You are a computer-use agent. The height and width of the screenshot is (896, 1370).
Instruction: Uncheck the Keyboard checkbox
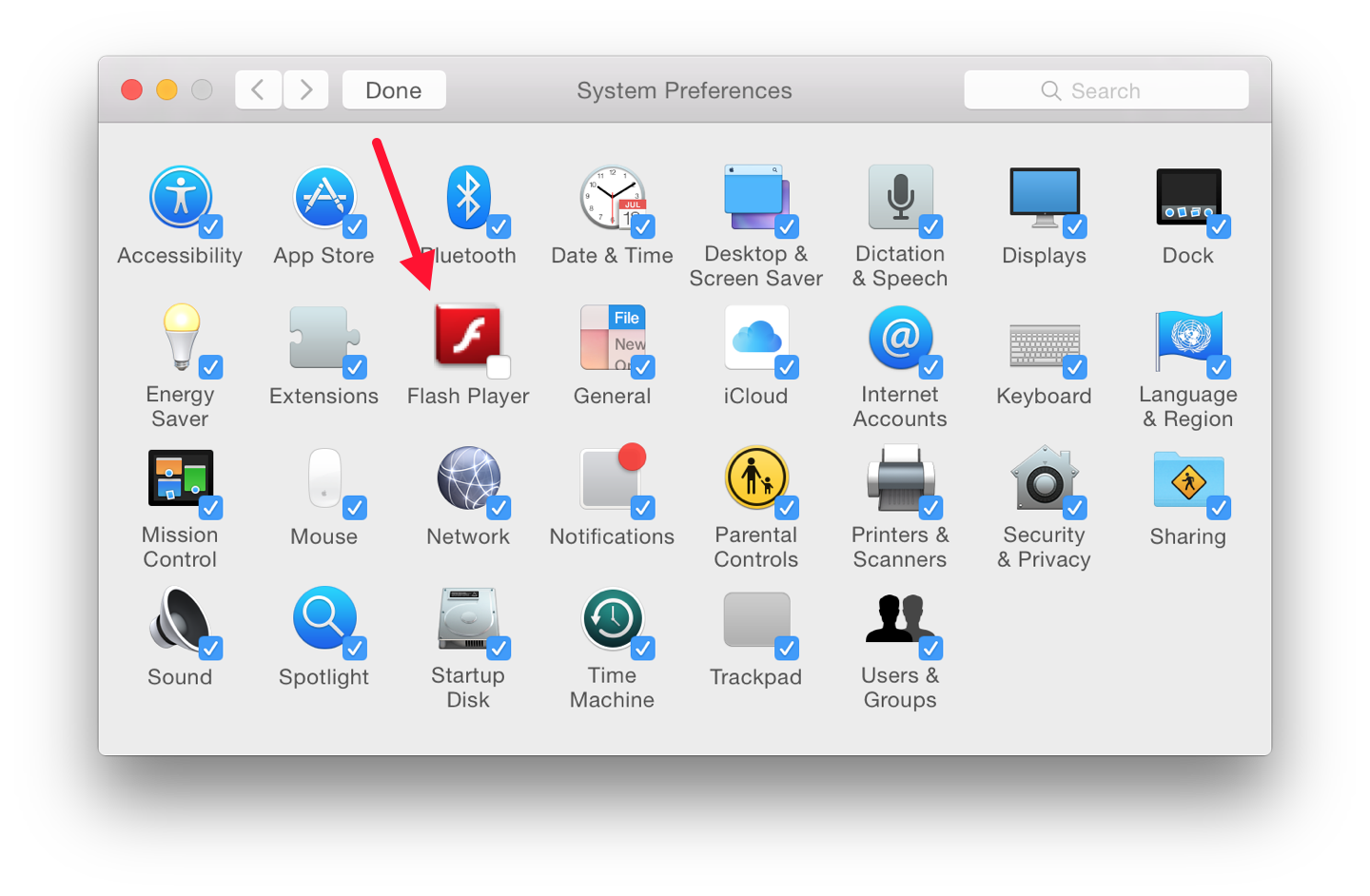tap(1075, 366)
